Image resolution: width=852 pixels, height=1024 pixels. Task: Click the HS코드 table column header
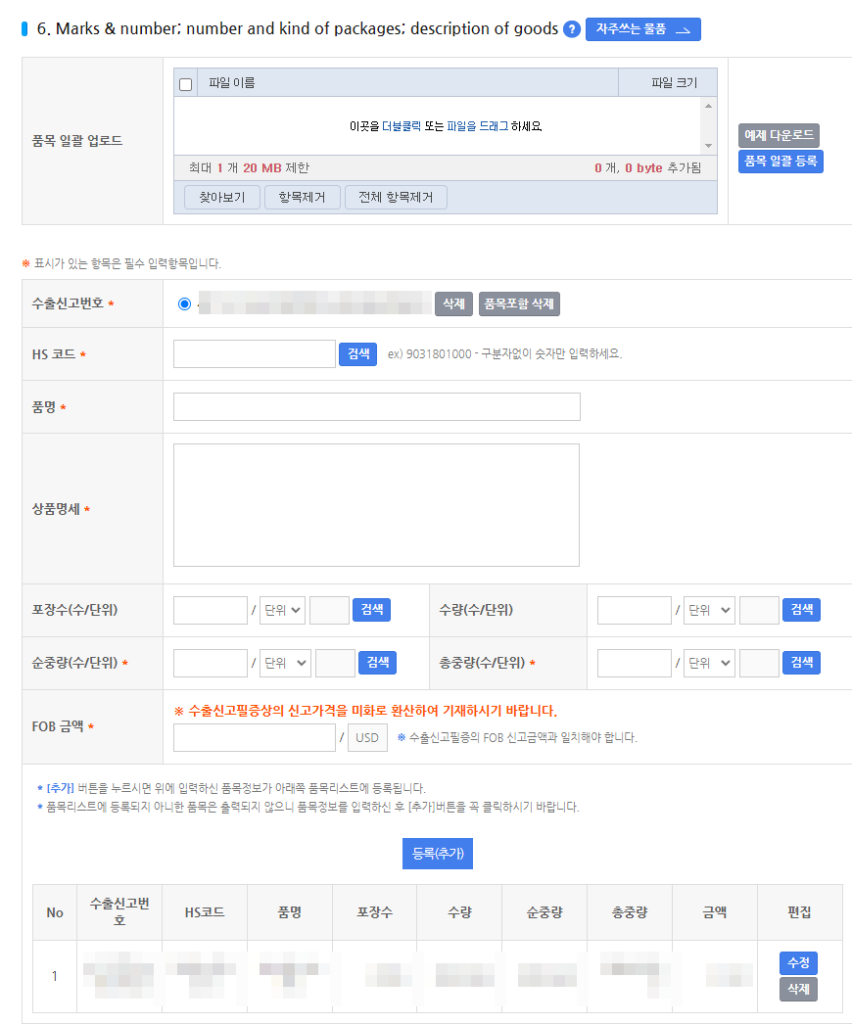pos(204,912)
